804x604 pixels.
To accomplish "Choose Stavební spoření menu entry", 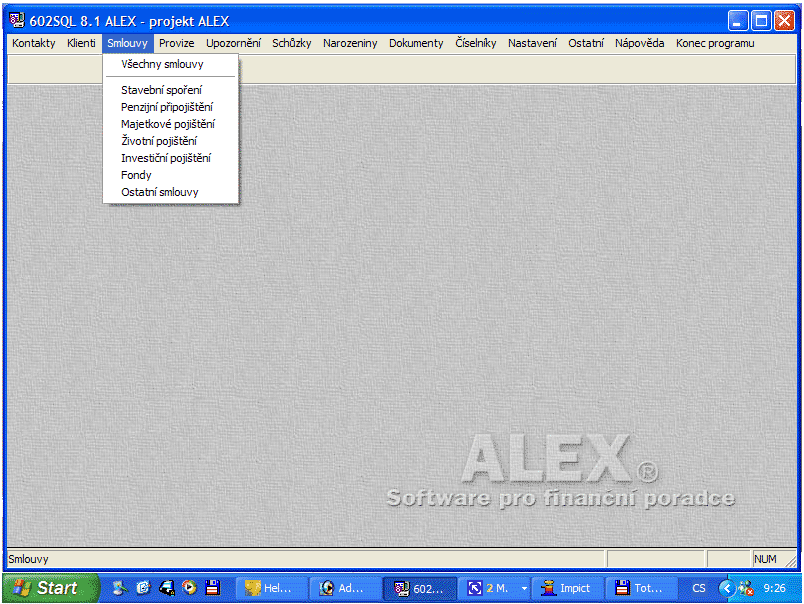I will click(161, 90).
